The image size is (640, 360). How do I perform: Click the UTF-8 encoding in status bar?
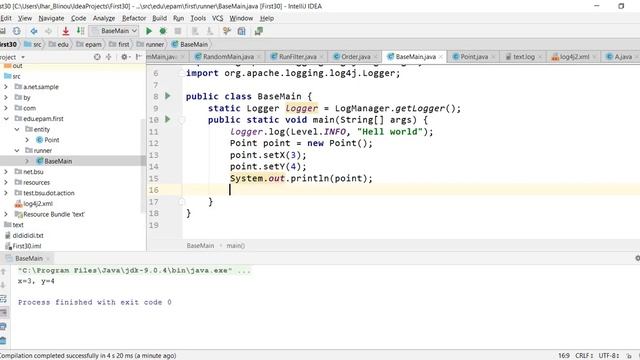tap(609, 356)
